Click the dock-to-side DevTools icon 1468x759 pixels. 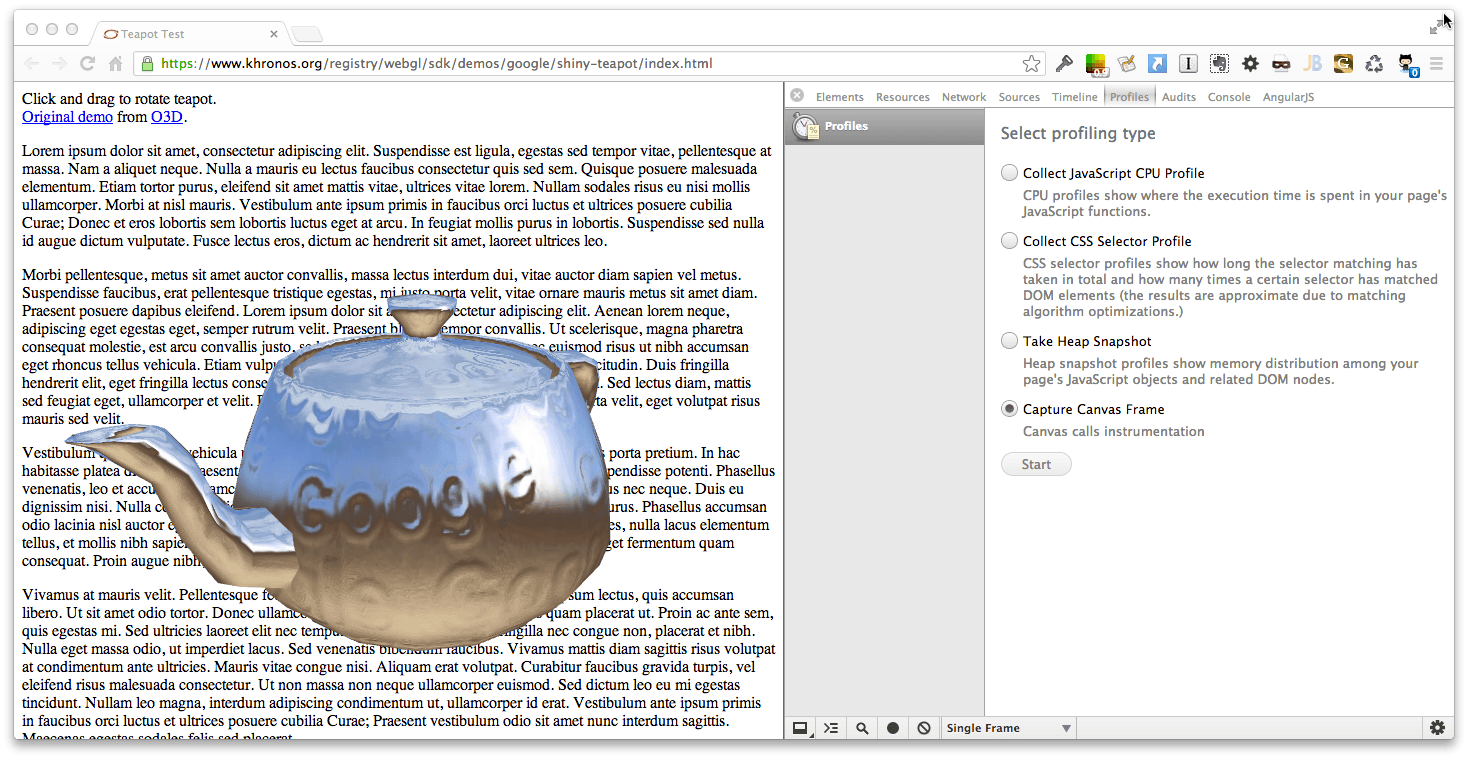(x=801, y=728)
